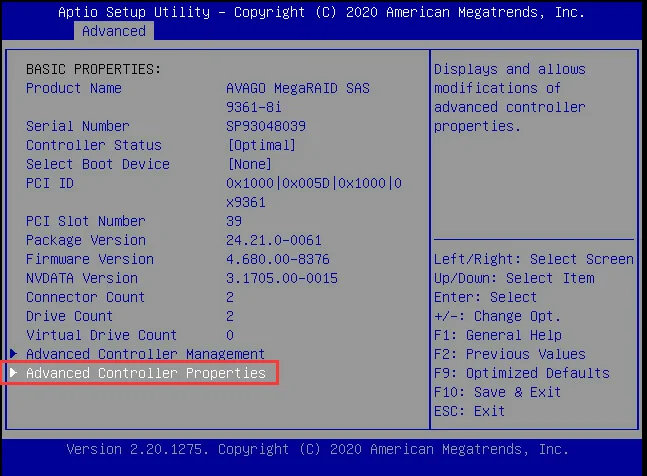Select NVDATA value 3.1705.00-0015
This screenshot has height=476, width=647.
282,278
